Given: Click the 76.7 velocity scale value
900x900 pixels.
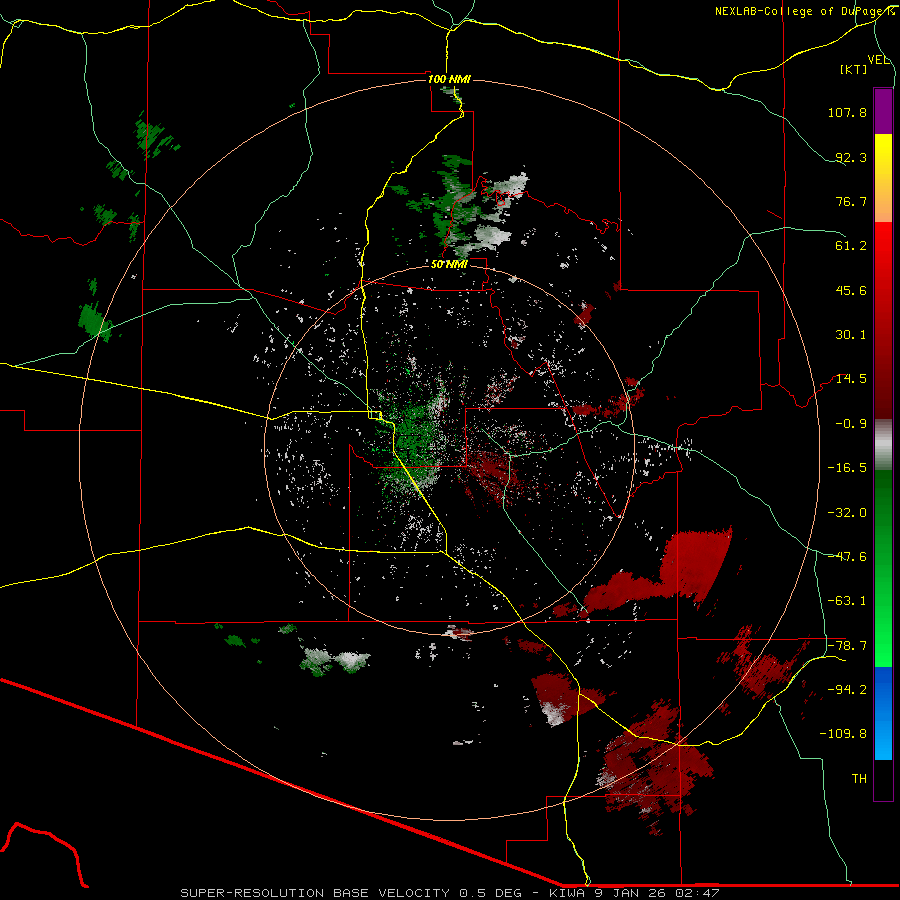Looking at the screenshot, I should pos(851,201).
